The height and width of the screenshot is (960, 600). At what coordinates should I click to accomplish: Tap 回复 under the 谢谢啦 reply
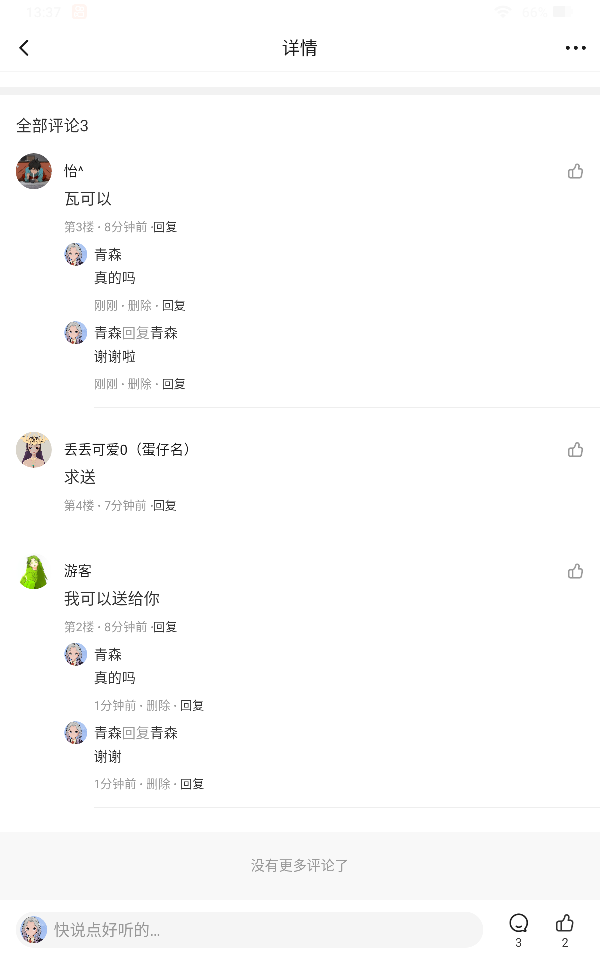174,384
